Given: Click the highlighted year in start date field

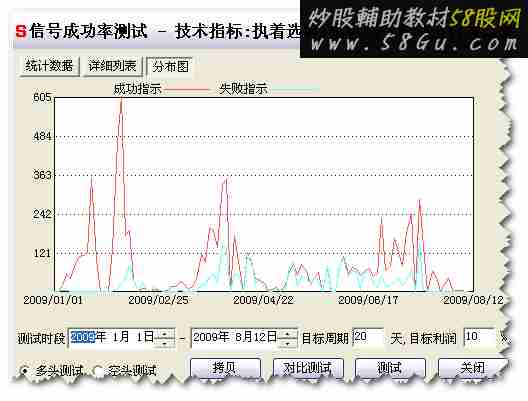Looking at the screenshot, I should 83,337.
